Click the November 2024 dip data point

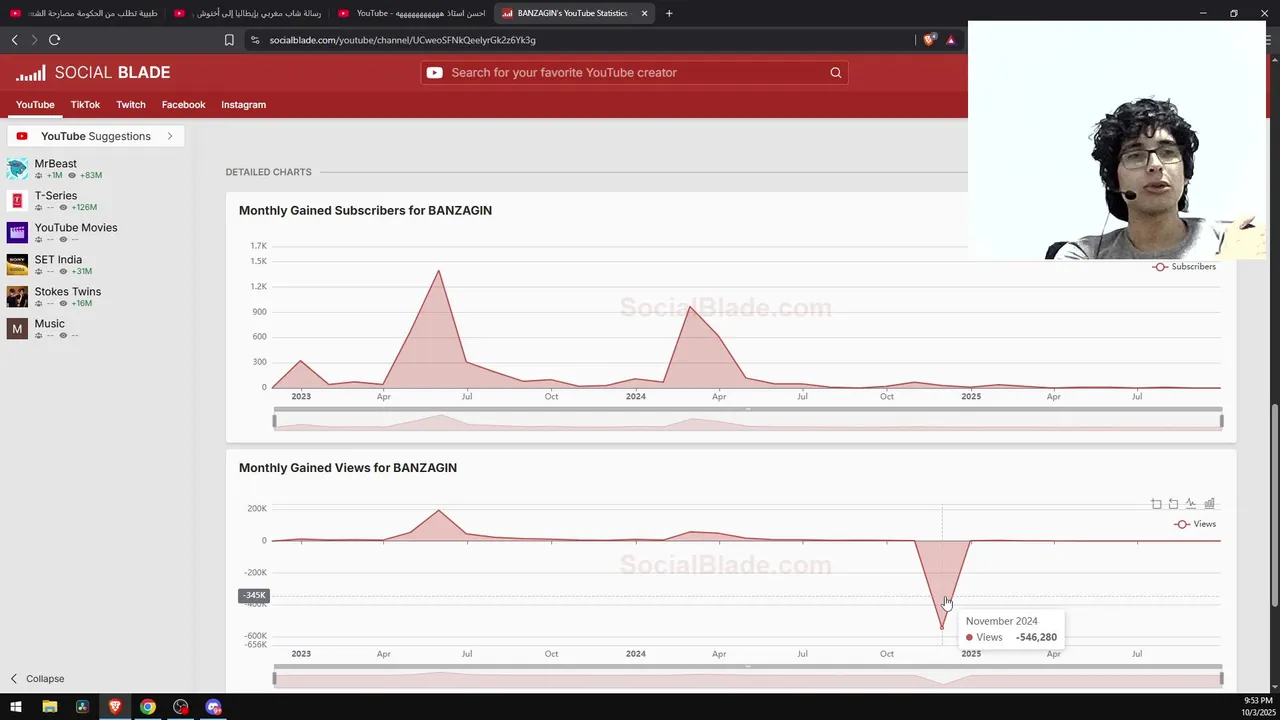941,628
